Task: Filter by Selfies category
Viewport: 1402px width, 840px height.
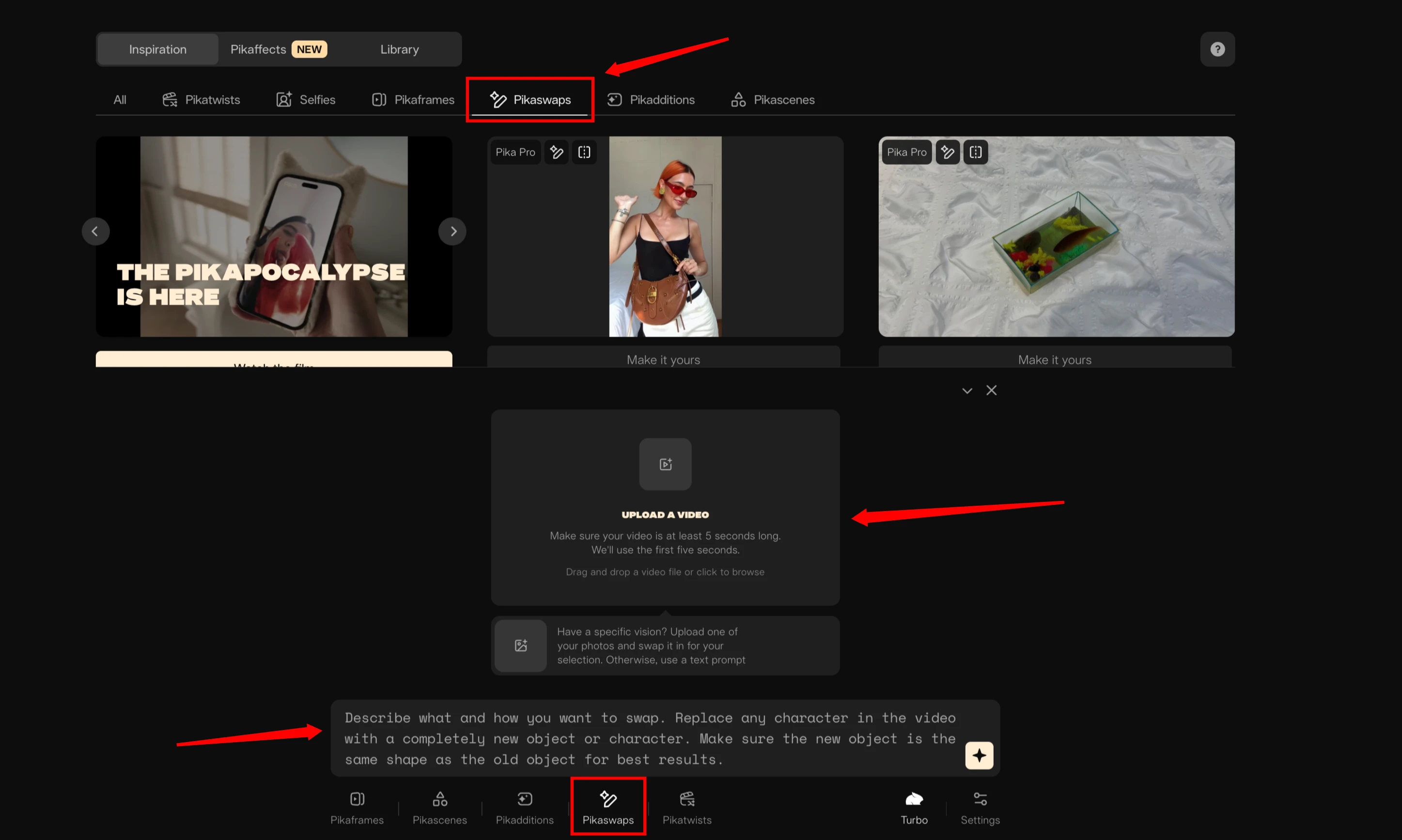Action: [306, 100]
